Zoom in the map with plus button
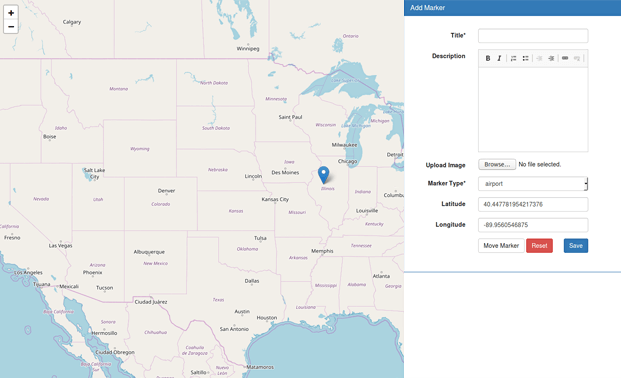 tap(11, 13)
